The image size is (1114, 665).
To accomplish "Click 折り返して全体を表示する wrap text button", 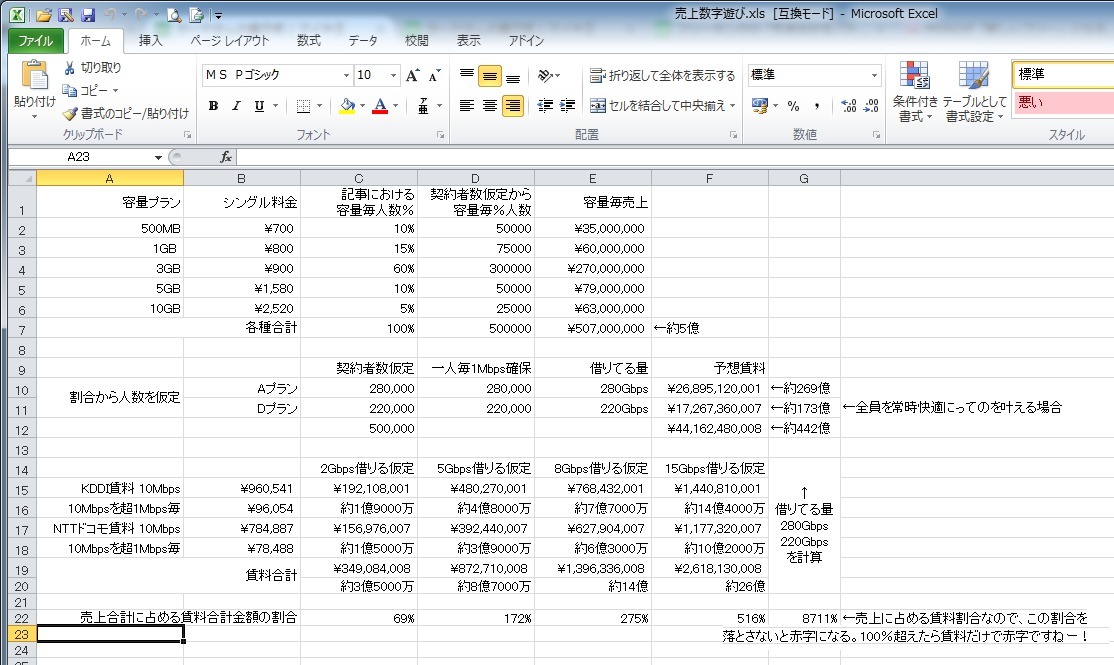I will click(x=662, y=76).
